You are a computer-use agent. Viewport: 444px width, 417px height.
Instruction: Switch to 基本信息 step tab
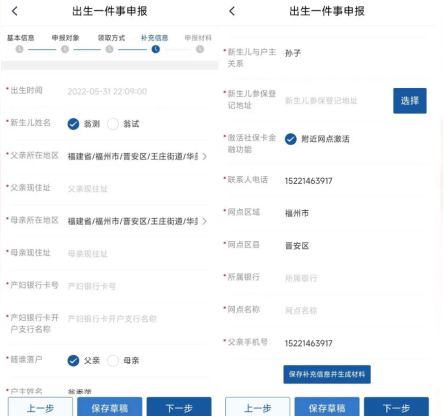21,38
